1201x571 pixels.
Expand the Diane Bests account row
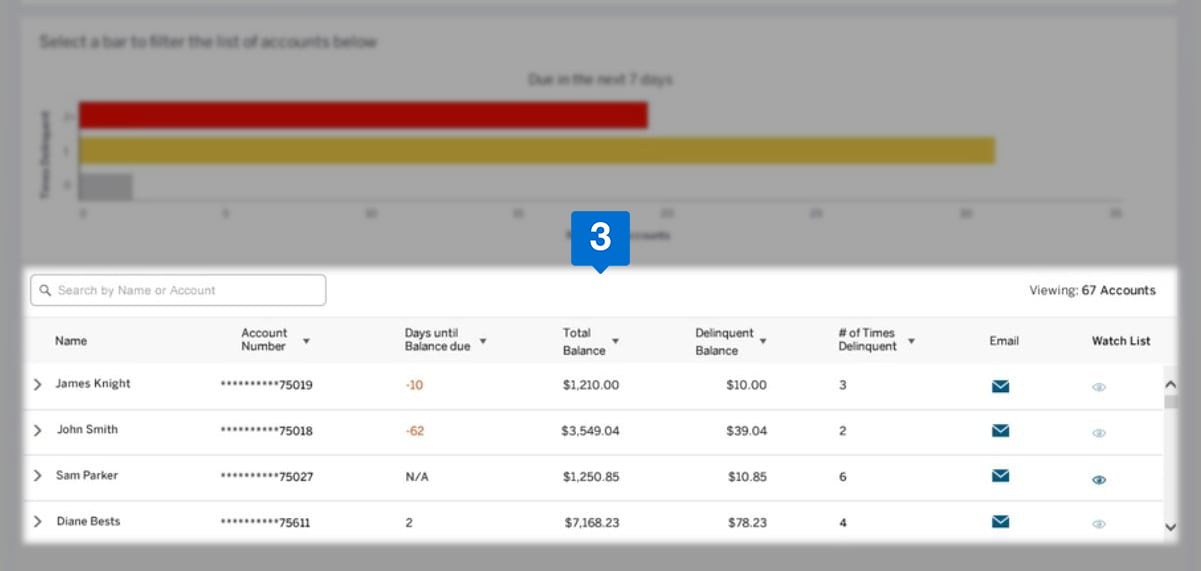(38, 522)
